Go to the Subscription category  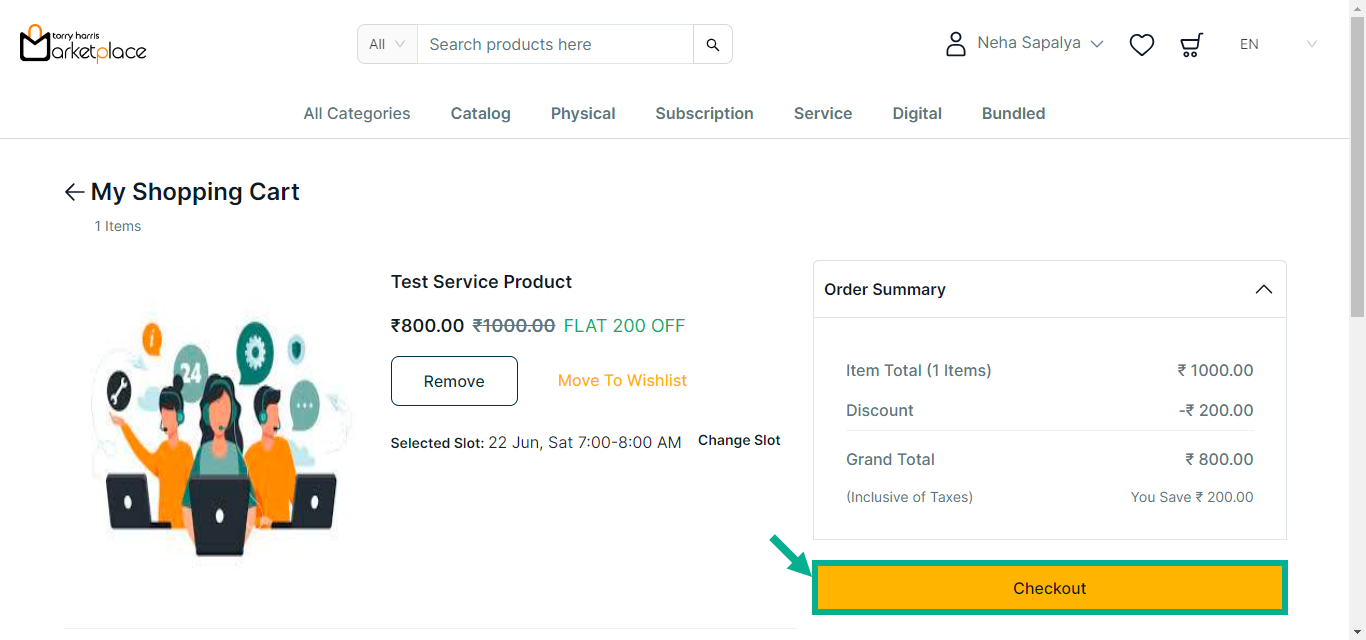tap(704, 114)
